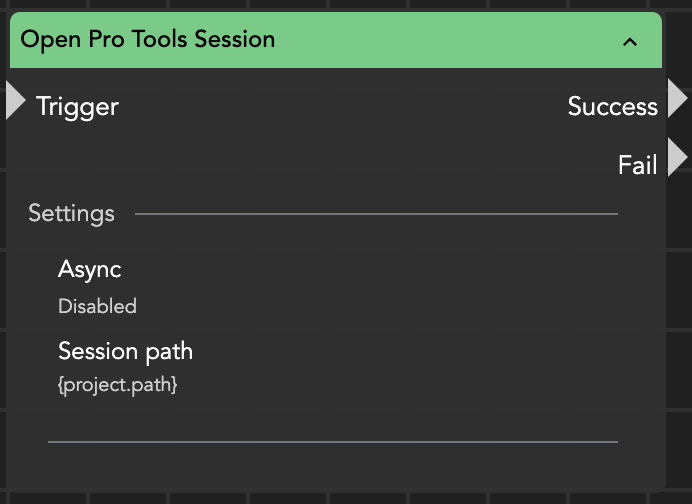The height and width of the screenshot is (504, 692).
Task: Click the Success label text
Action: pos(612,106)
